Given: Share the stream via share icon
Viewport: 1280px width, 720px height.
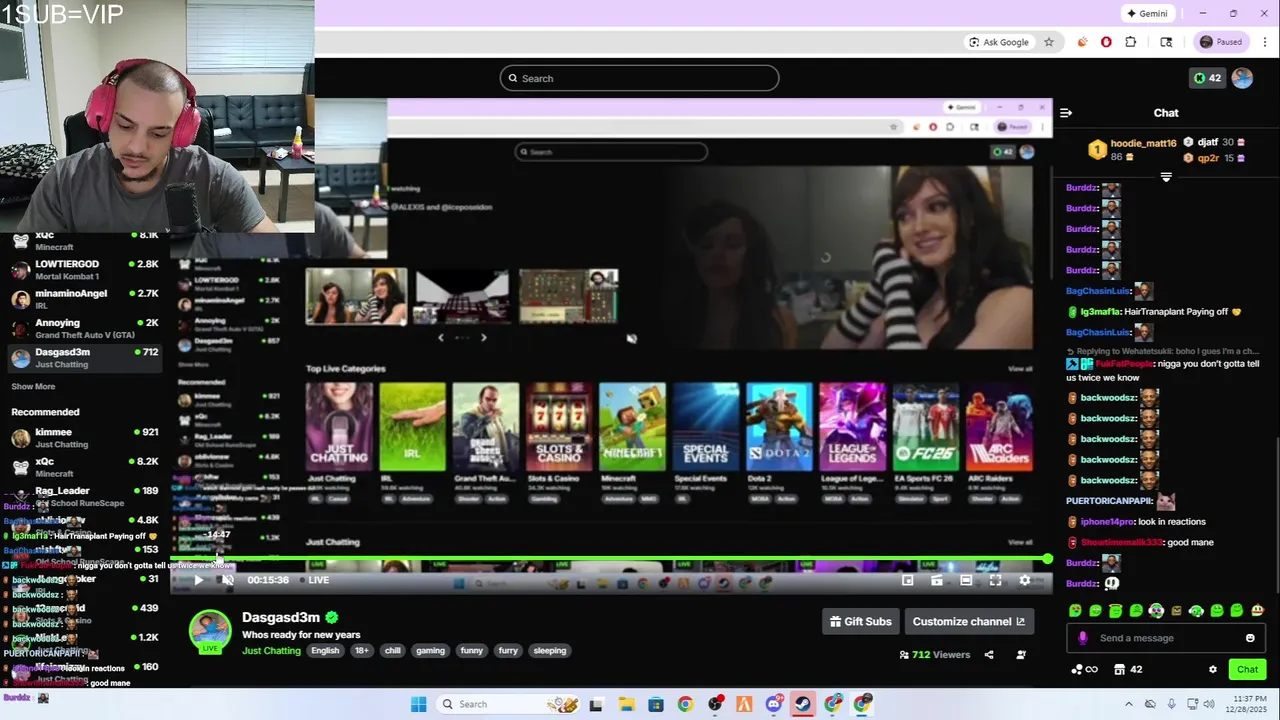Looking at the screenshot, I should pos(989,655).
